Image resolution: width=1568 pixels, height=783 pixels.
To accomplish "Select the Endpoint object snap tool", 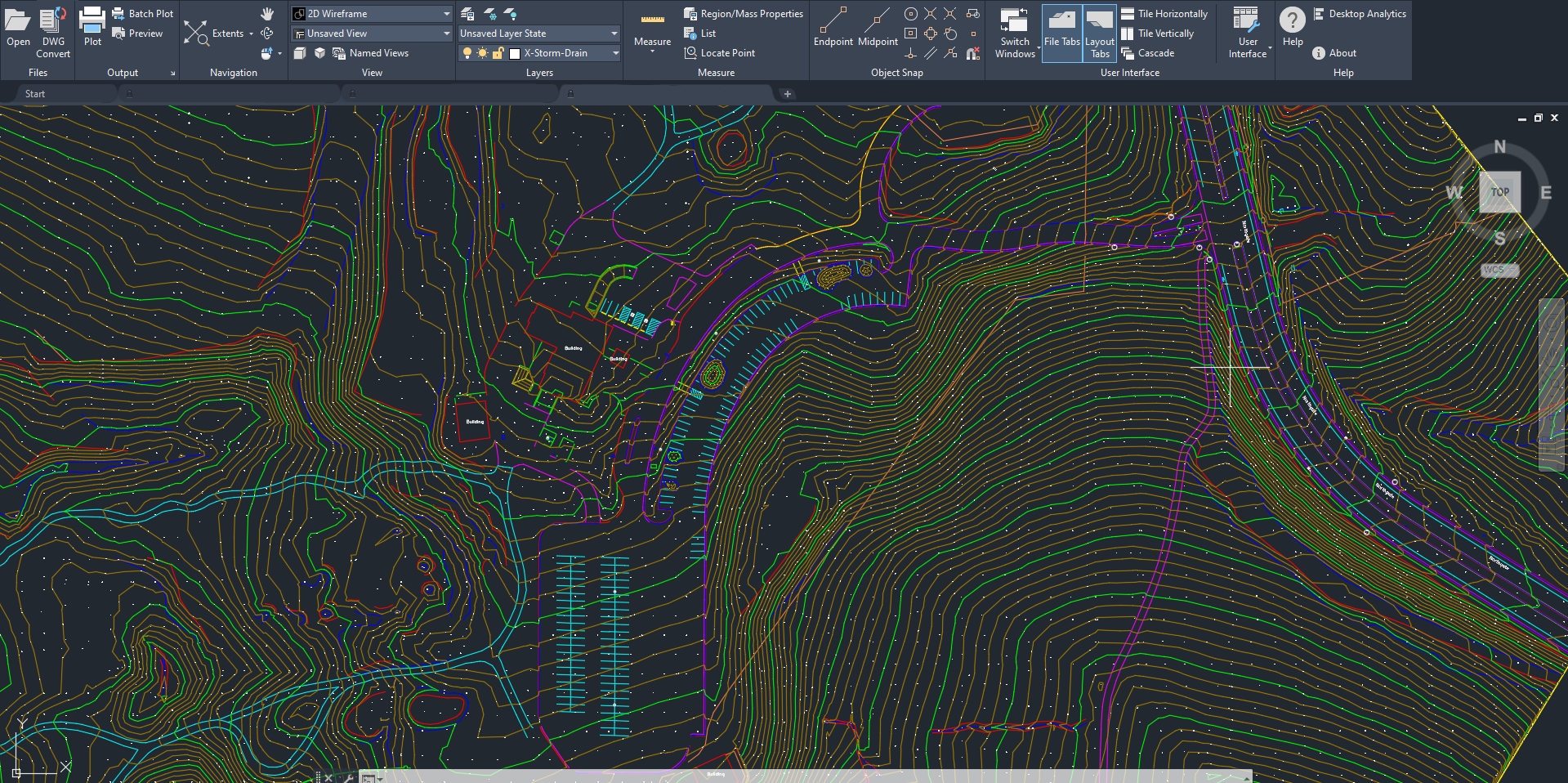I will [833, 25].
